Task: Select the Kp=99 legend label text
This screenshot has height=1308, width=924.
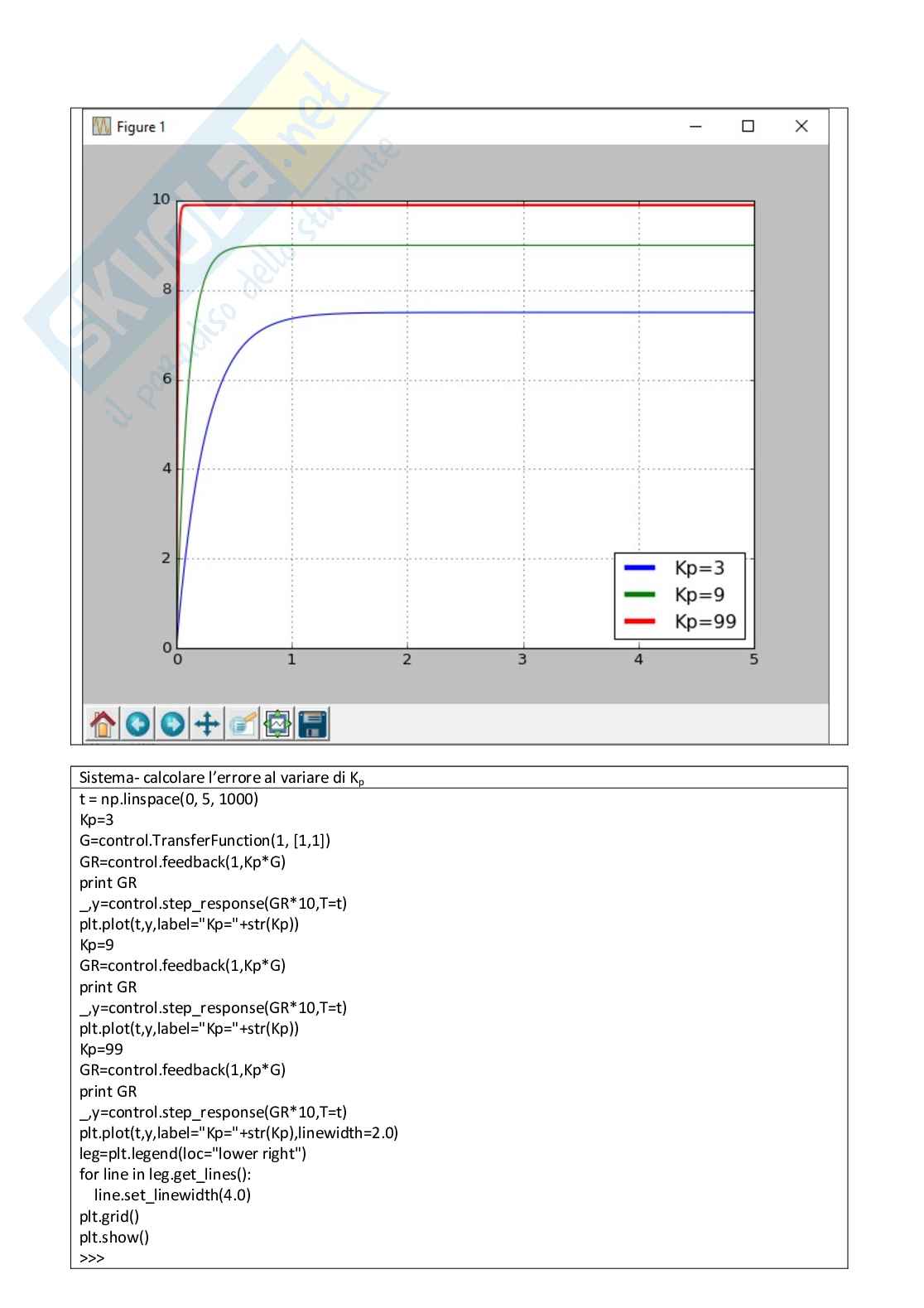Action: [x=705, y=622]
